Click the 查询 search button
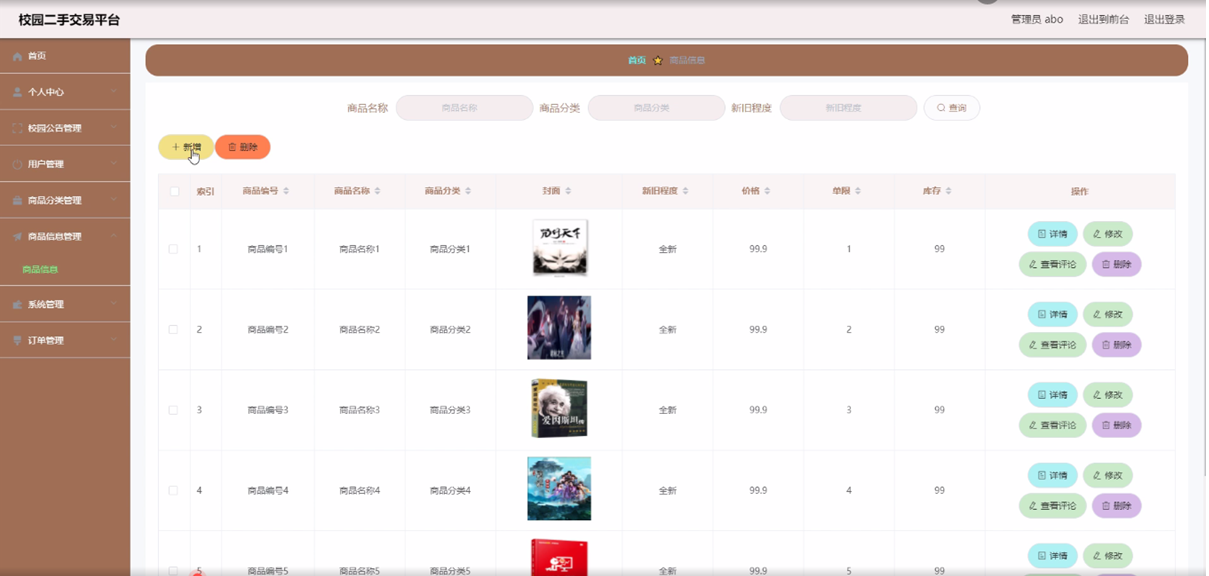The width and height of the screenshot is (1209, 576). pos(952,108)
